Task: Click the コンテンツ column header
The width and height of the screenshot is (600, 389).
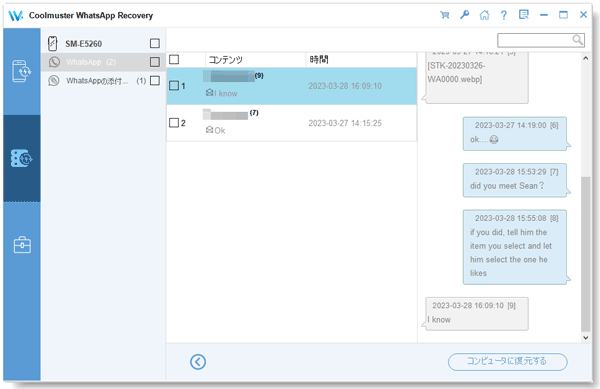Action: click(225, 60)
